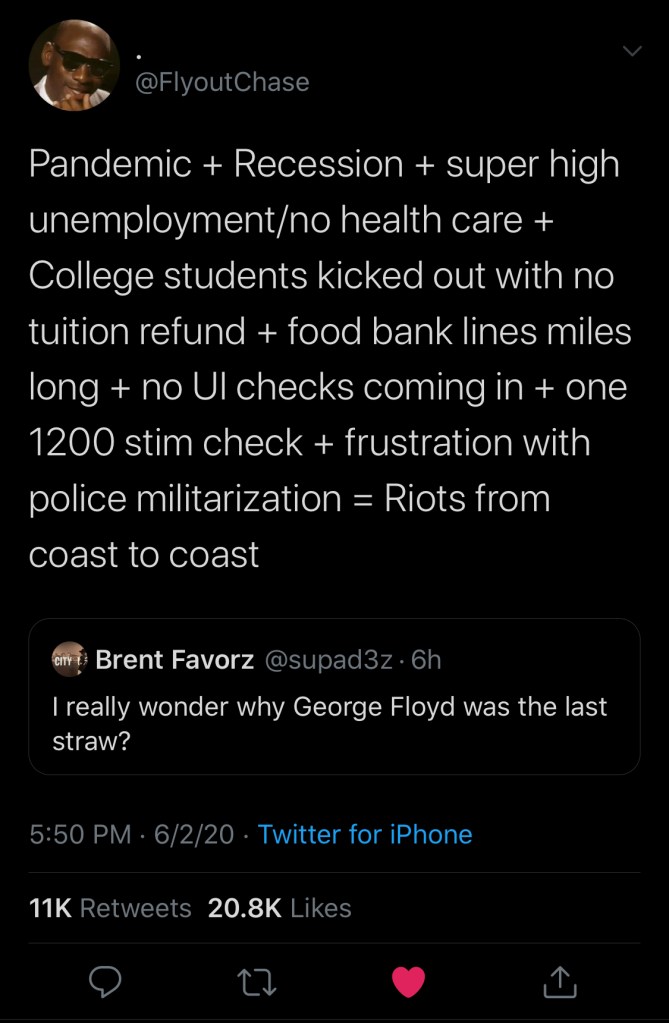
Task: Tap the 6h timestamp on quoted tweet
Action: 426,660
